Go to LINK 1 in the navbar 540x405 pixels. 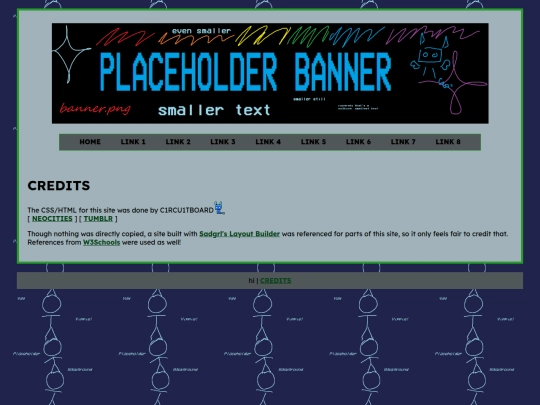tap(133, 142)
